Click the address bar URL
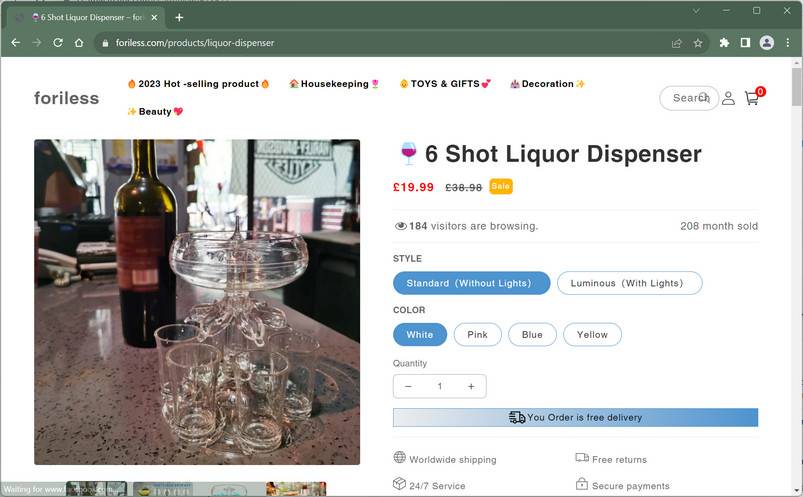Viewport: 803px width, 497px height. click(x=195, y=43)
